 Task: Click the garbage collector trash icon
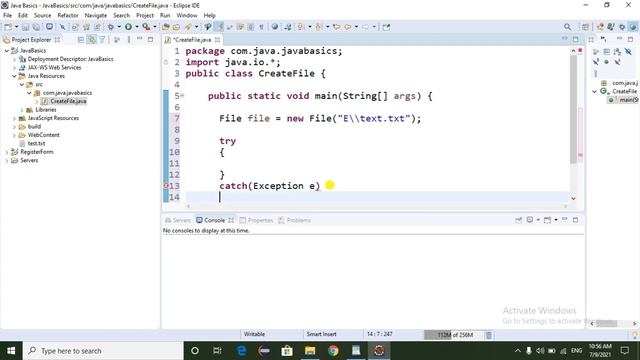(x=489, y=335)
